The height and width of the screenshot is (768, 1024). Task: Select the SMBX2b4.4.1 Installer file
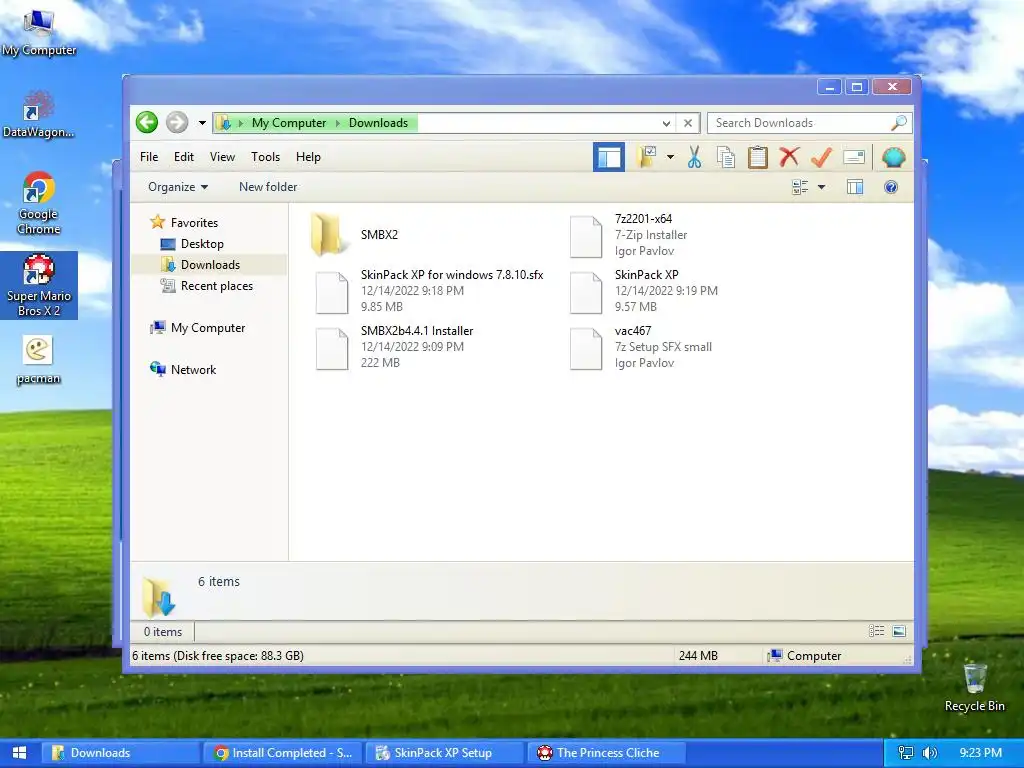click(x=394, y=347)
